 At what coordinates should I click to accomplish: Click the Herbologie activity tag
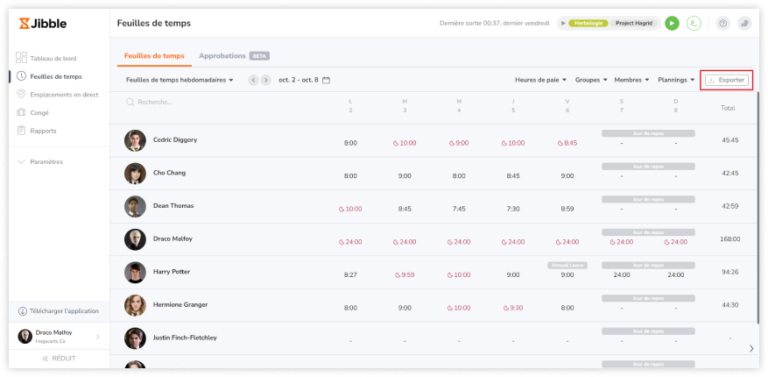point(588,23)
